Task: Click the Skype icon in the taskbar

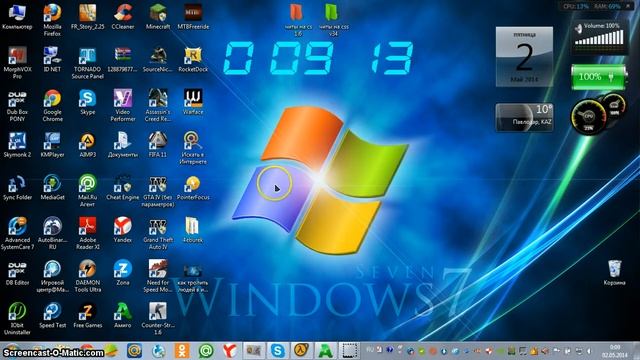Action: (x=278, y=351)
